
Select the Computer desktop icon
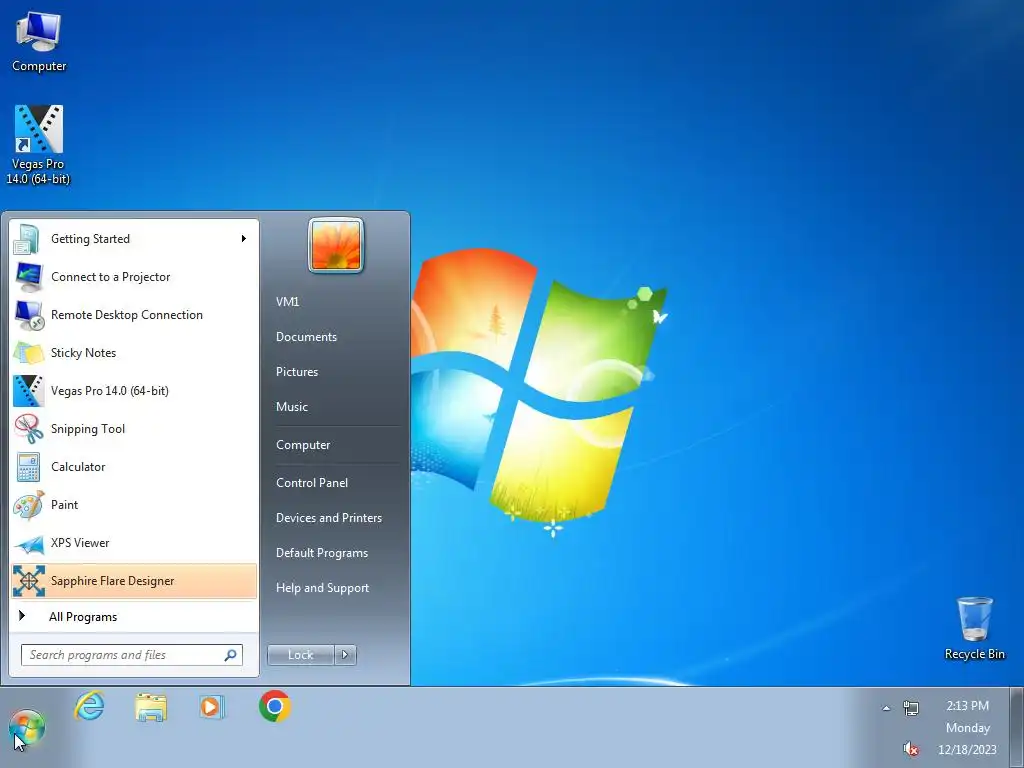click(39, 41)
